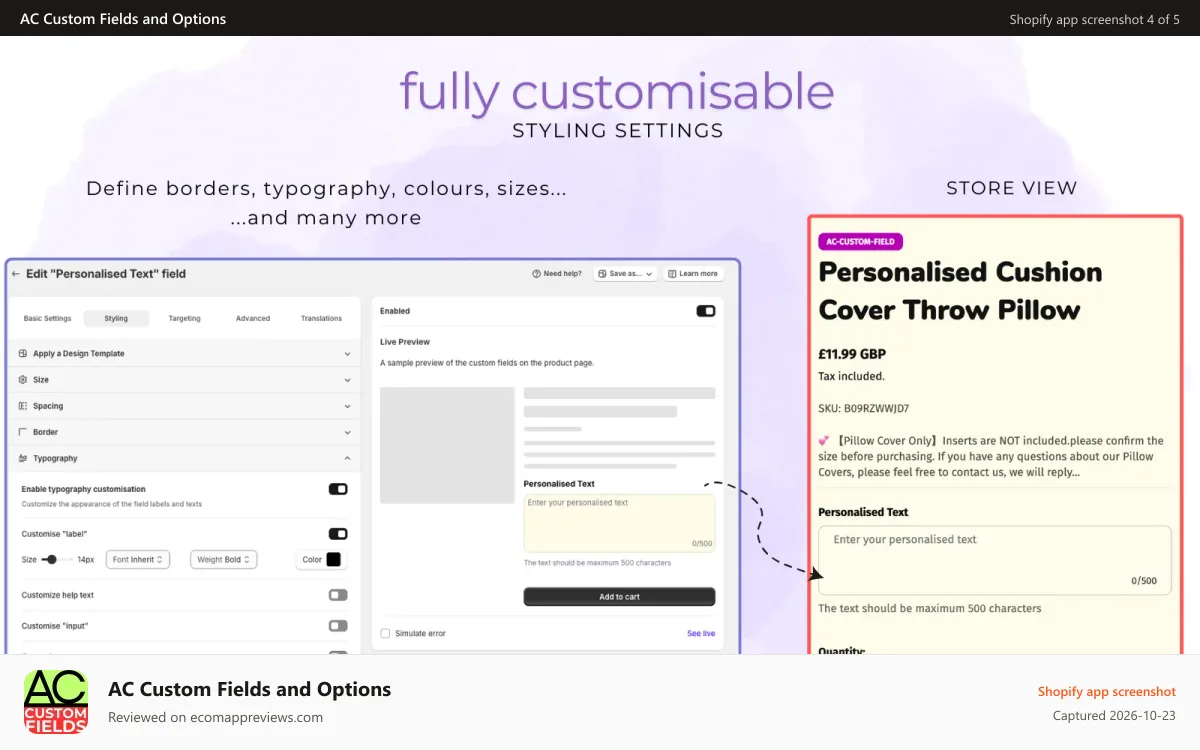Switch to the Basic Settings tab

tap(48, 318)
